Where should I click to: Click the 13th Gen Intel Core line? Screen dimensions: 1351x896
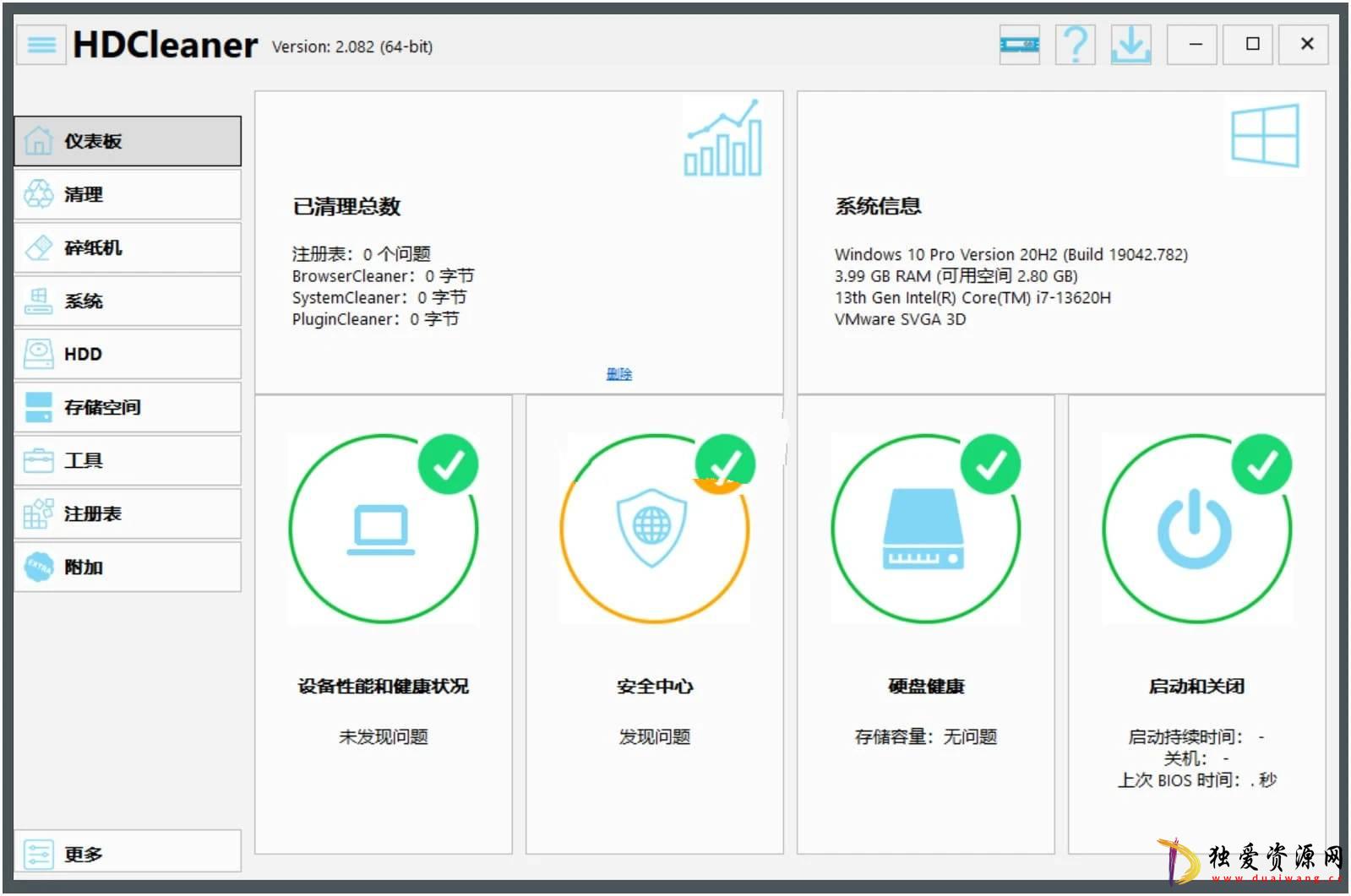972,297
